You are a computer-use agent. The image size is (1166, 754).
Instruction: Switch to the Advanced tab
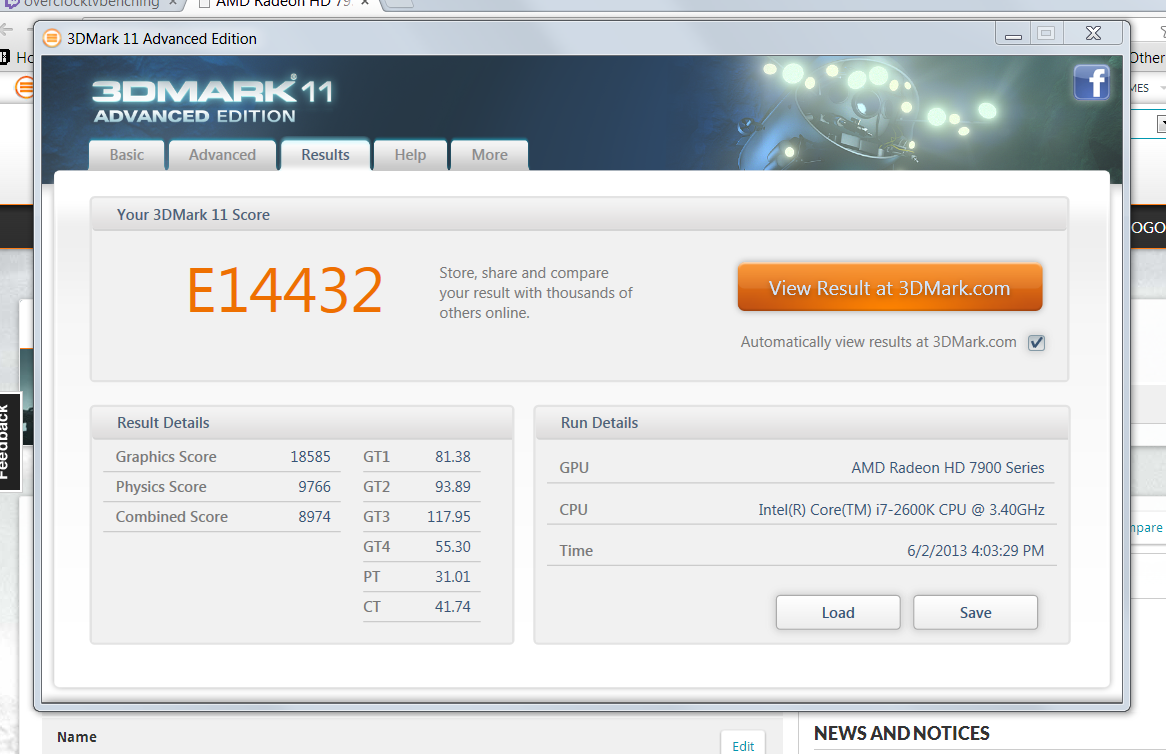[222, 155]
